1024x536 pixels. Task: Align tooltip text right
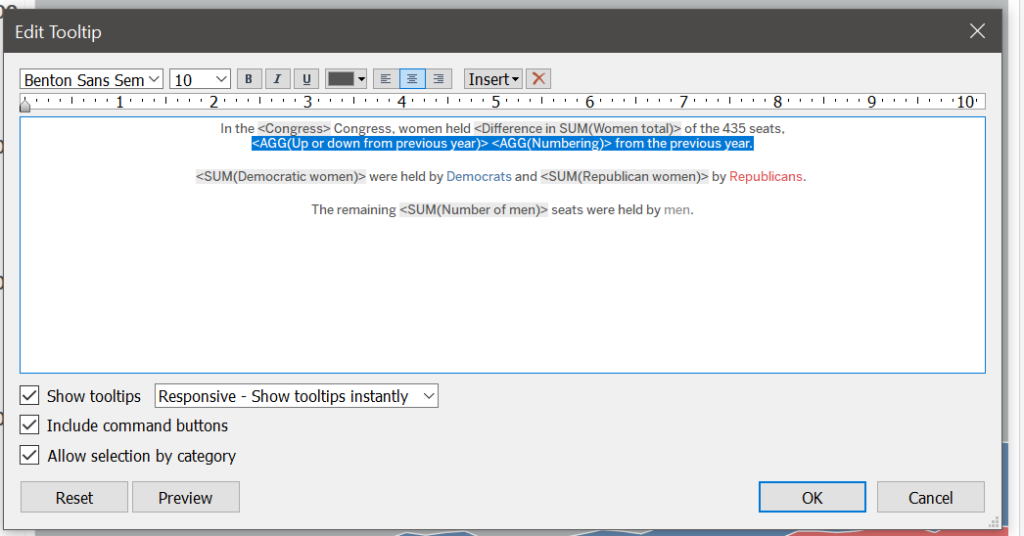439,79
